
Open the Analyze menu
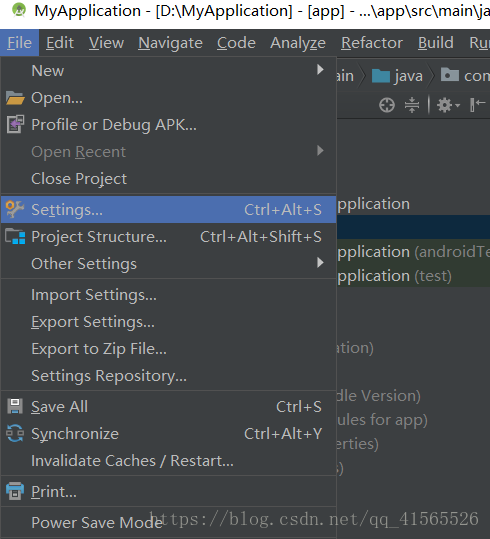298,43
